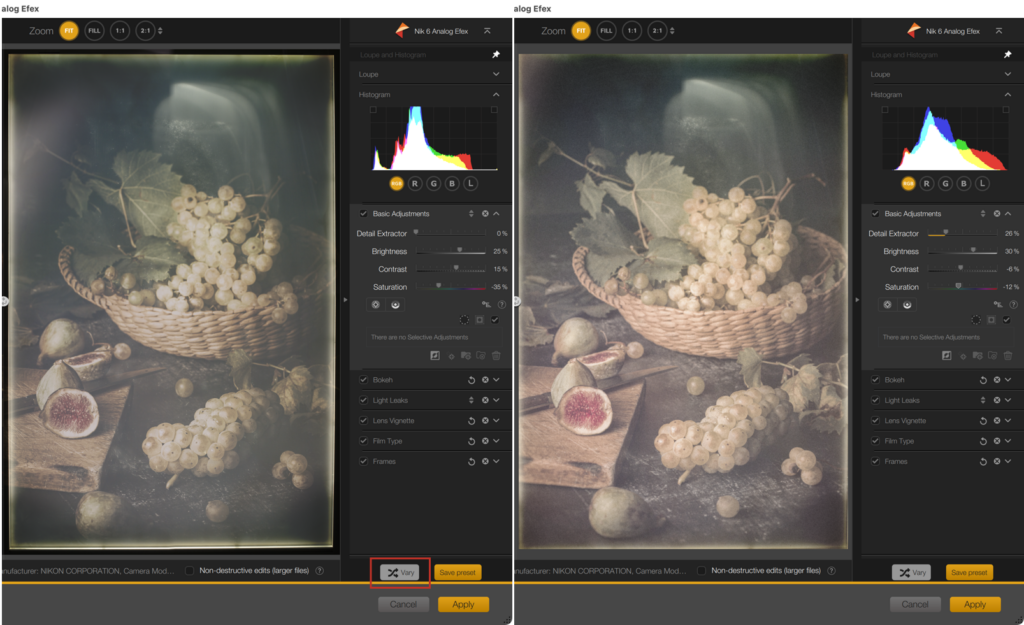The width and height of the screenshot is (1024, 625).
Task: Remove the Basic Adjustments filter in right window
Action: coord(997,214)
